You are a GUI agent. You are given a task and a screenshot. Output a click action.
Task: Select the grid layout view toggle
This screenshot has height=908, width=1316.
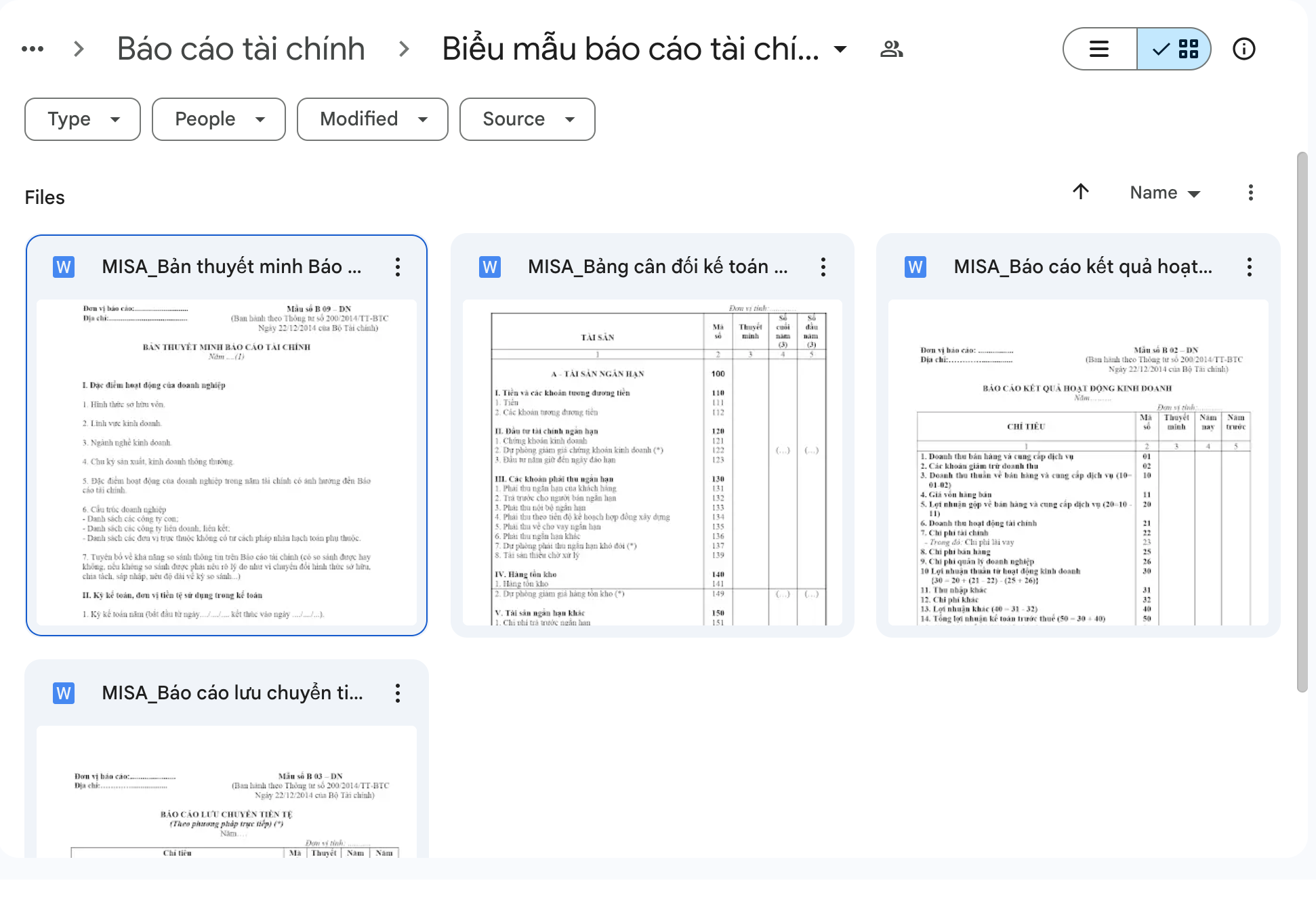tap(1174, 49)
